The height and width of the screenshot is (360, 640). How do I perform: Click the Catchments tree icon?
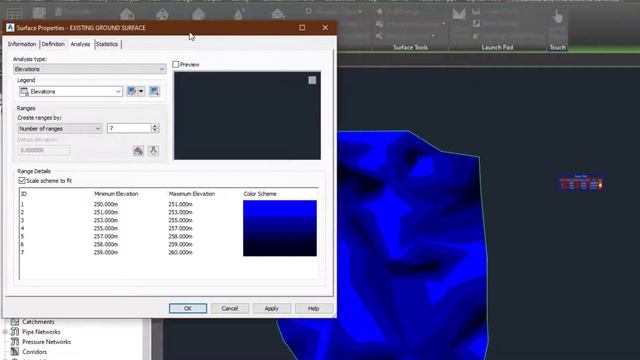(15, 322)
